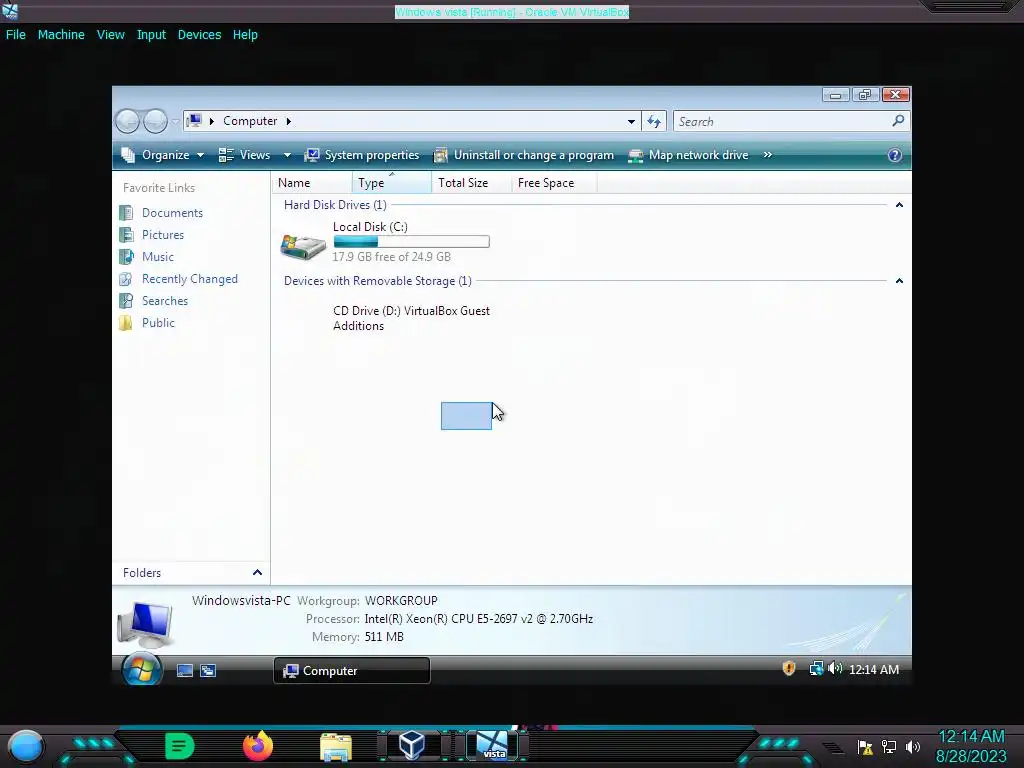Click the magnifier search icon
Screen dimensions: 1024x768
click(898, 121)
